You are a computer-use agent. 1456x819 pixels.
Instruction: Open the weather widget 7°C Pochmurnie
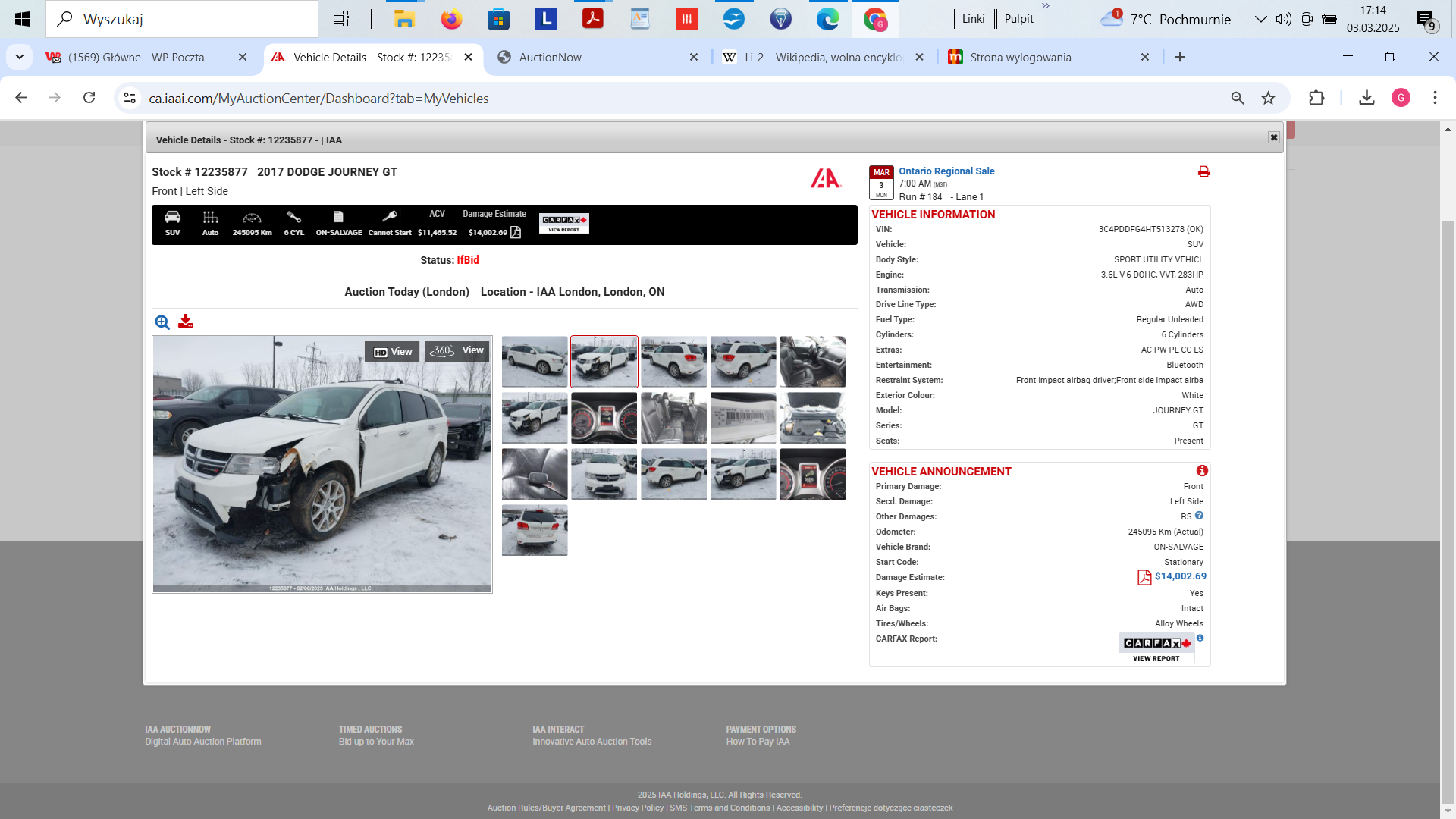(x=1166, y=19)
